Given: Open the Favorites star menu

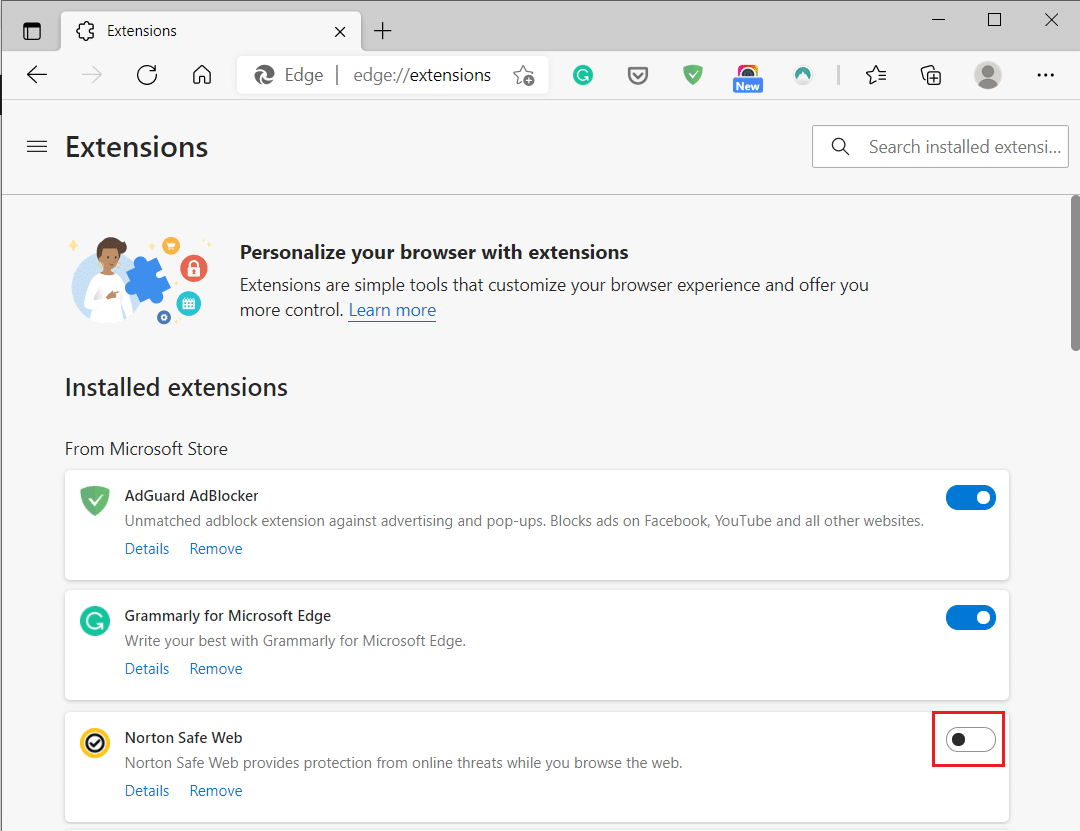Looking at the screenshot, I should [876, 75].
